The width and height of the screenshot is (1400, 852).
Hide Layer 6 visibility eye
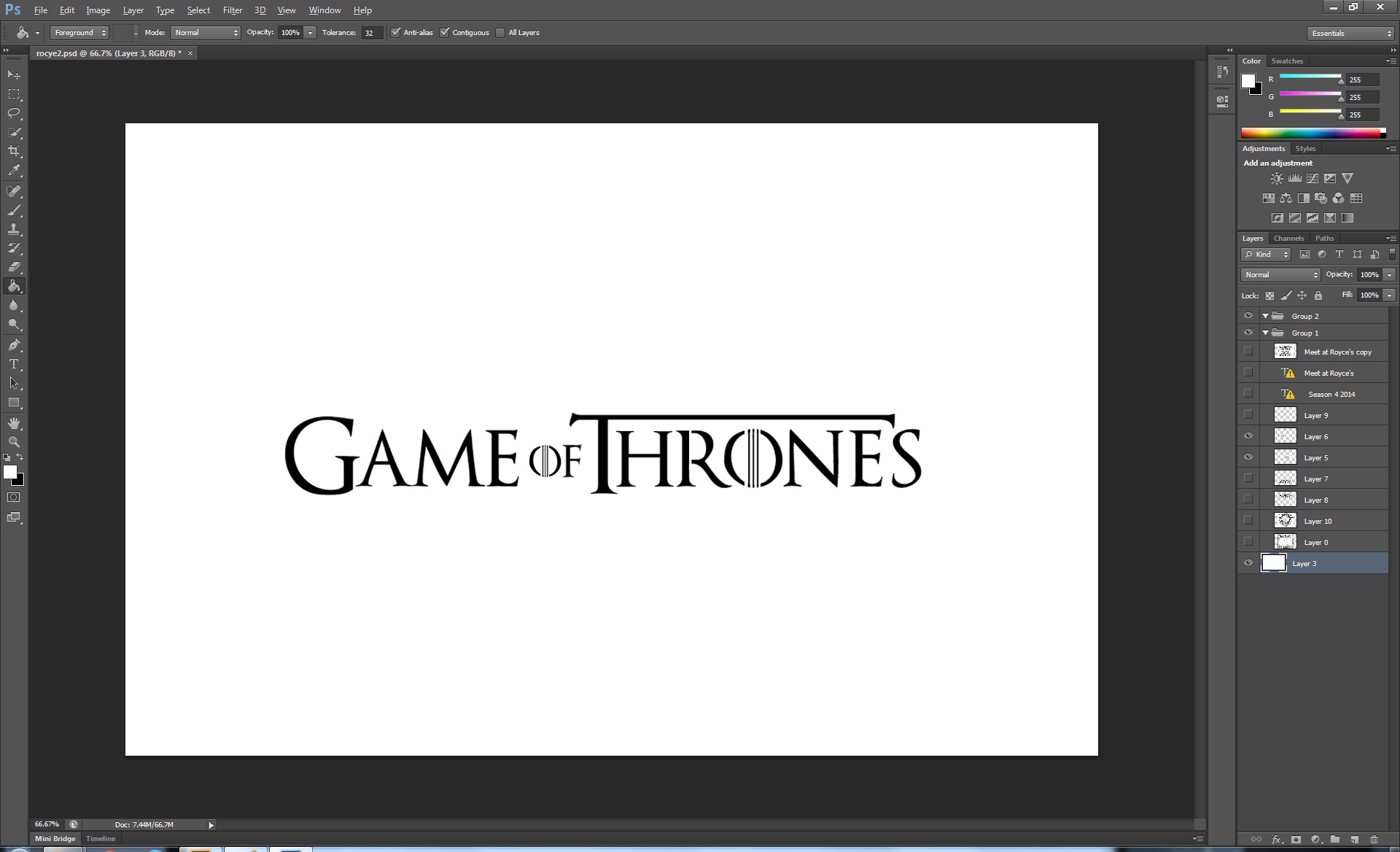point(1248,436)
